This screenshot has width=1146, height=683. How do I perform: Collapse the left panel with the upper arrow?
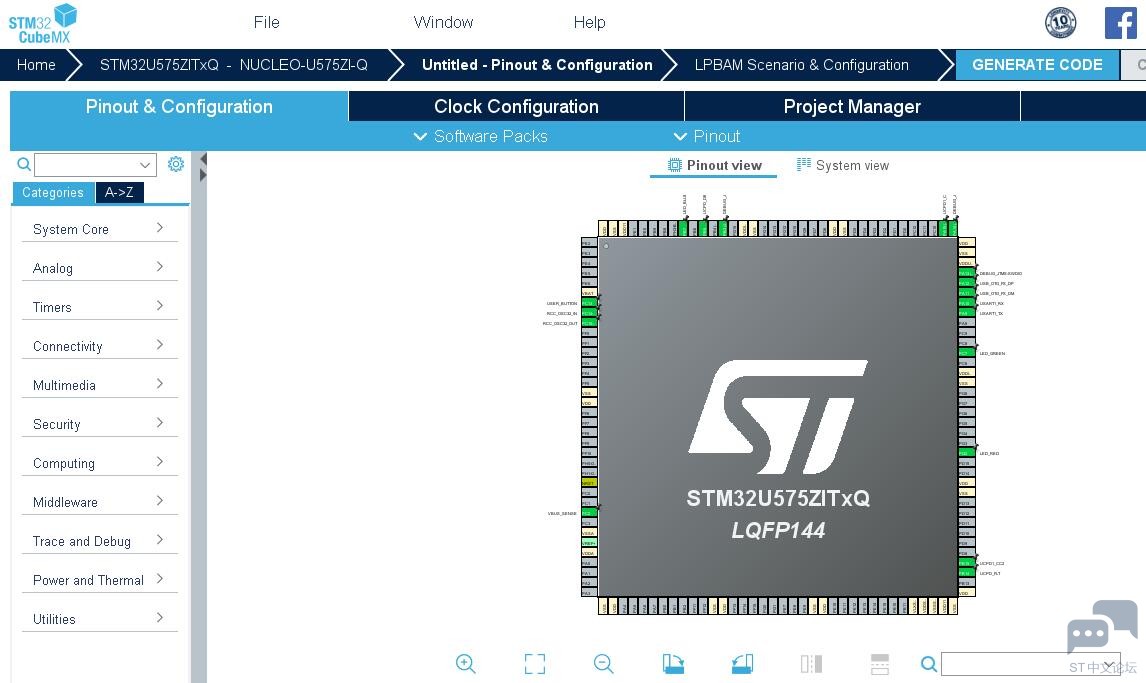click(x=203, y=159)
